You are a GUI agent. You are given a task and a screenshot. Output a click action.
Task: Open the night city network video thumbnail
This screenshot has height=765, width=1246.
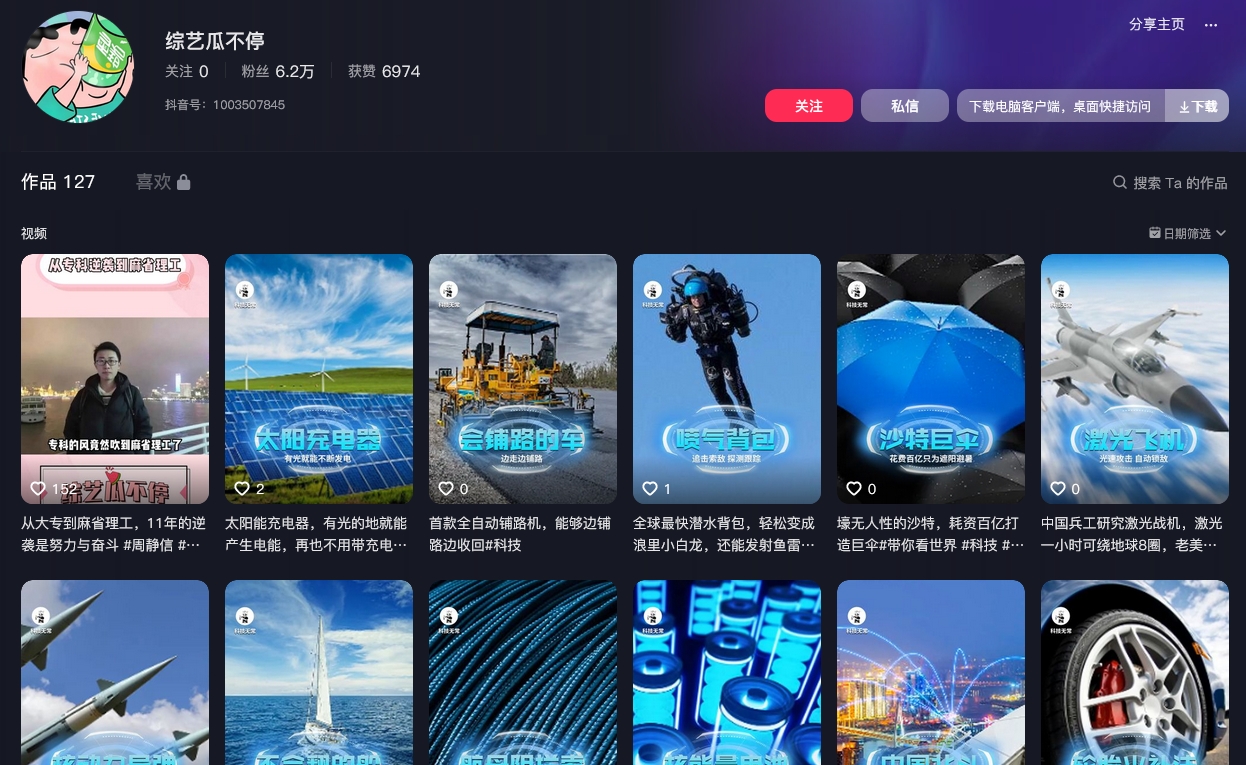point(931,672)
